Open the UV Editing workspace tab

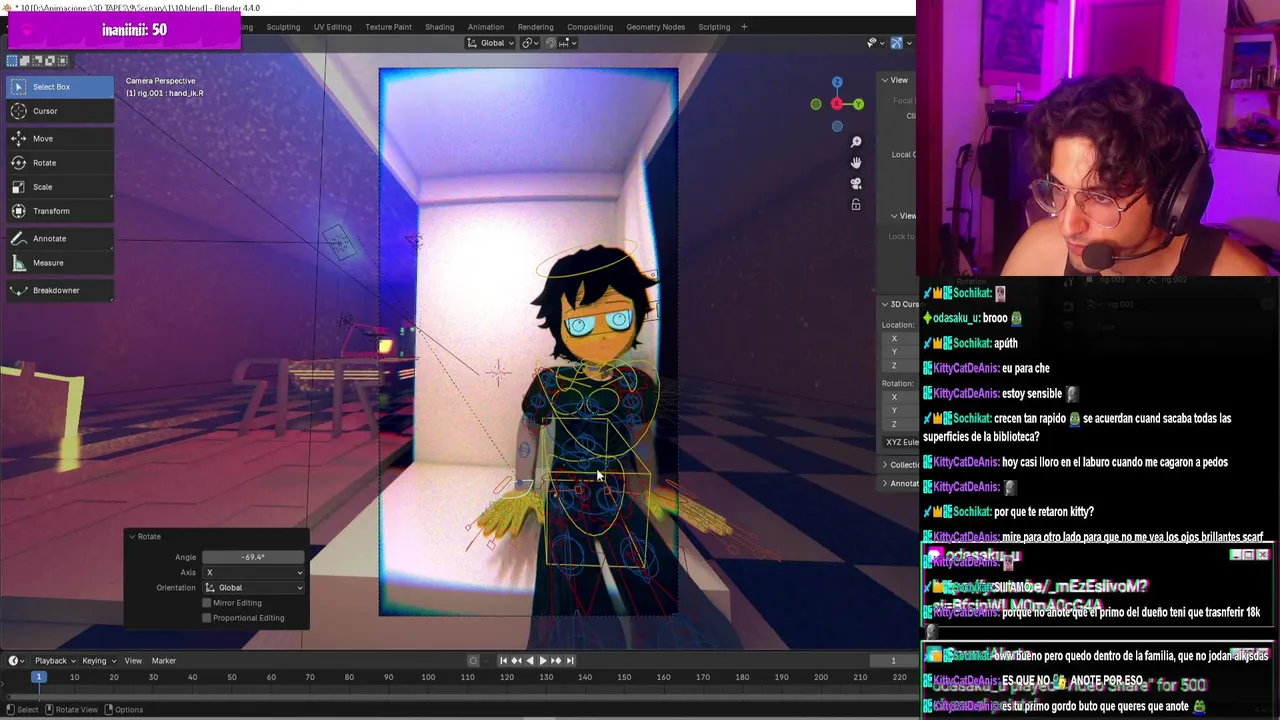pyautogui.click(x=332, y=27)
